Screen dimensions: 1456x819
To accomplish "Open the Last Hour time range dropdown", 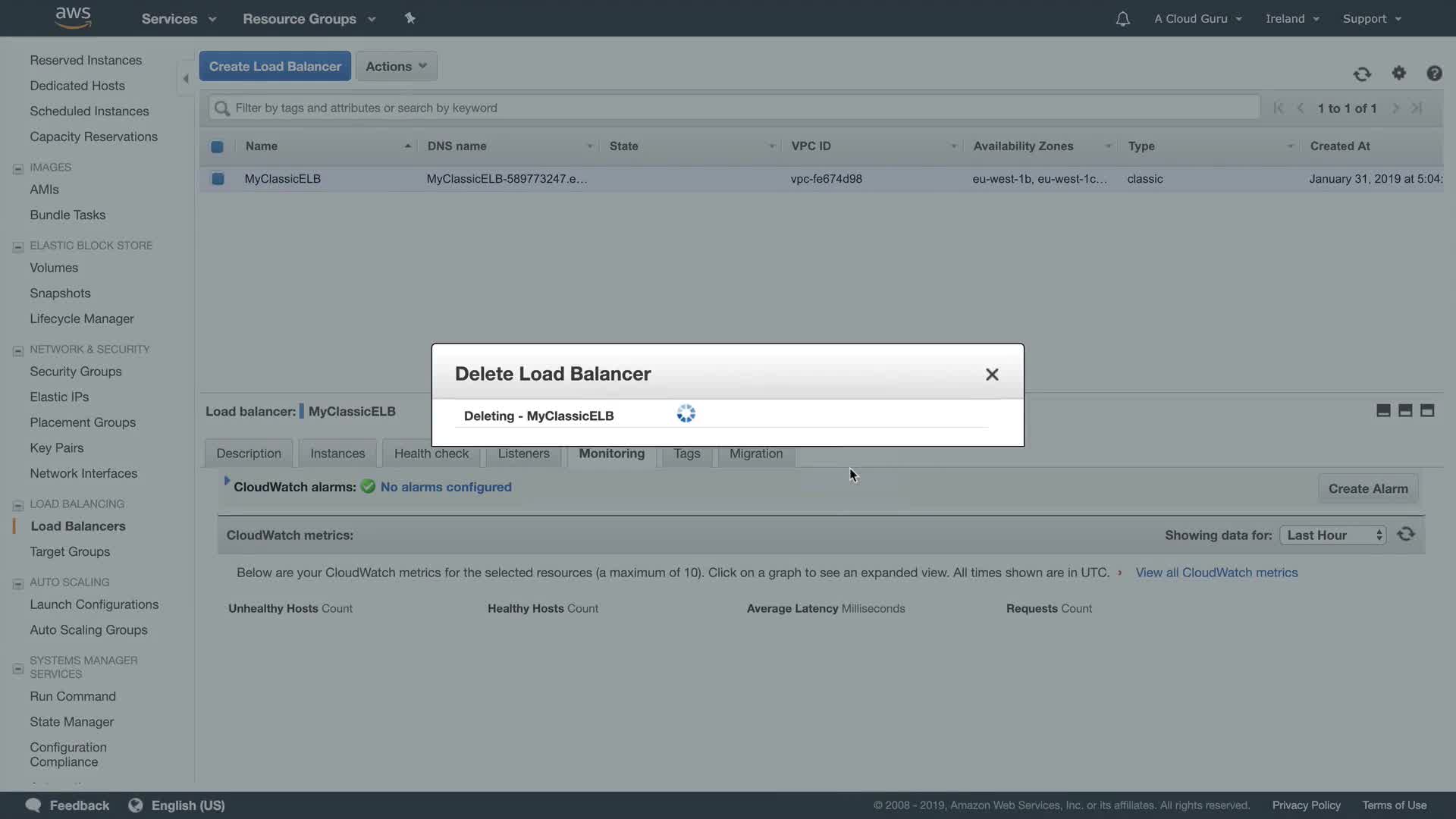I will coord(1332,535).
